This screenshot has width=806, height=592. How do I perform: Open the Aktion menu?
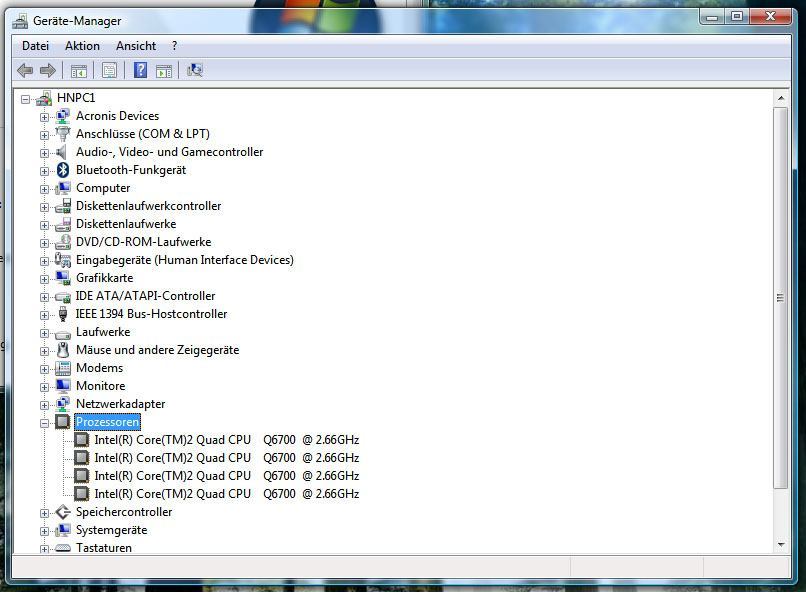(x=82, y=46)
